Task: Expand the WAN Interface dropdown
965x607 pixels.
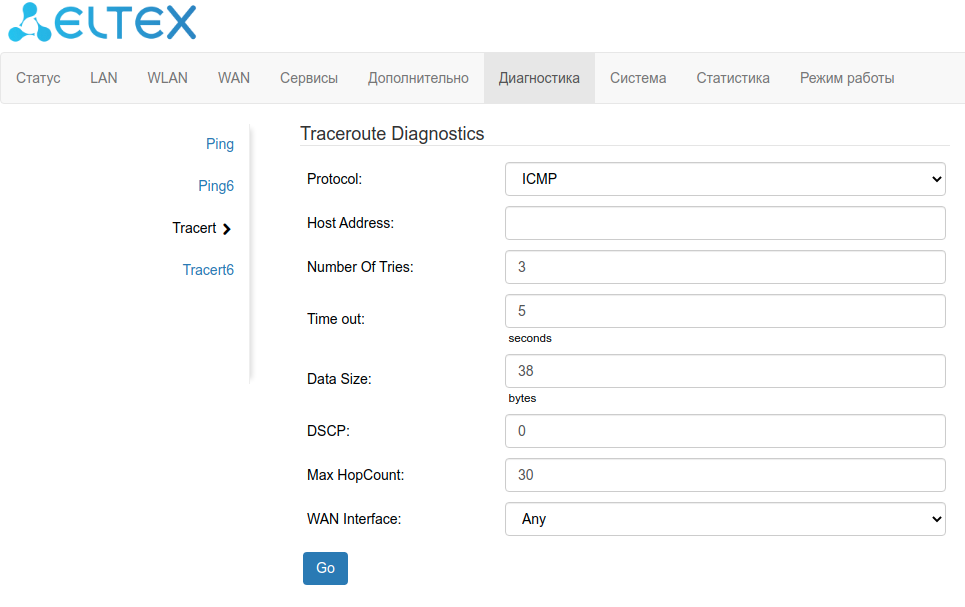Action: coord(725,519)
